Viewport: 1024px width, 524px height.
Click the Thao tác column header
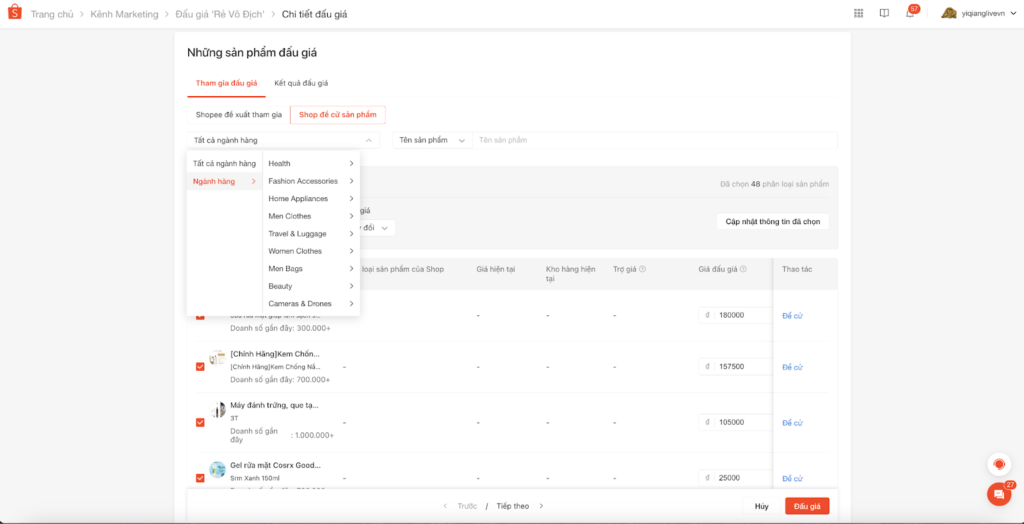(x=797, y=269)
